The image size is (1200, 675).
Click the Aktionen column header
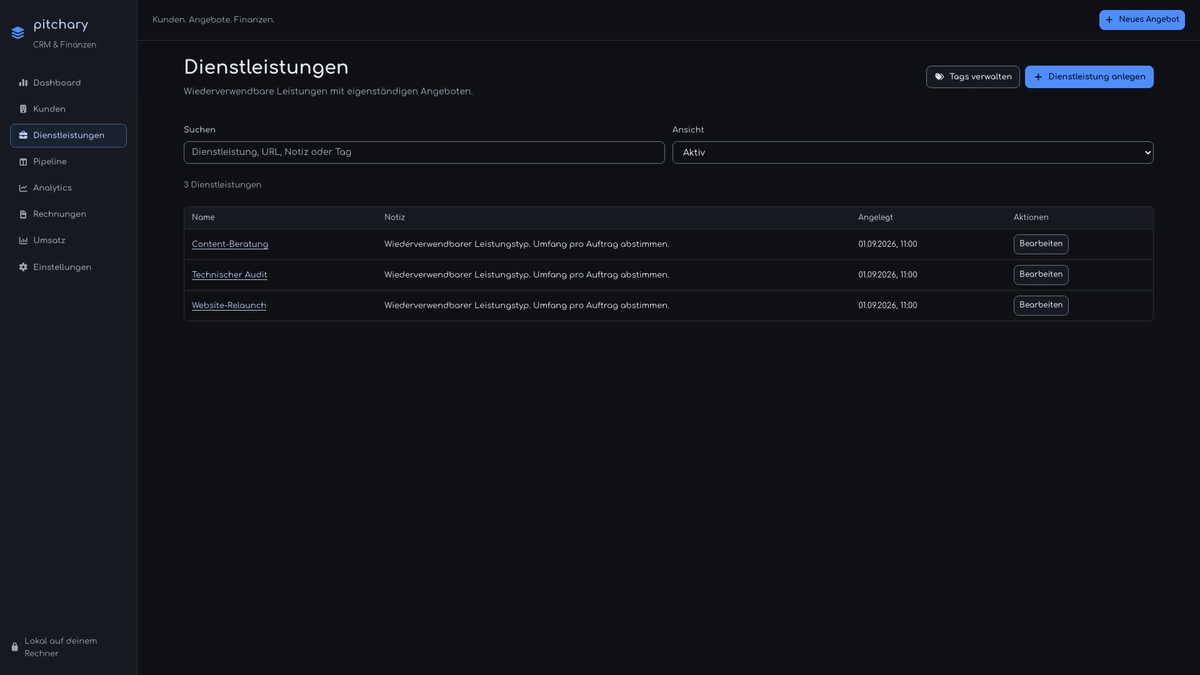coord(1031,217)
